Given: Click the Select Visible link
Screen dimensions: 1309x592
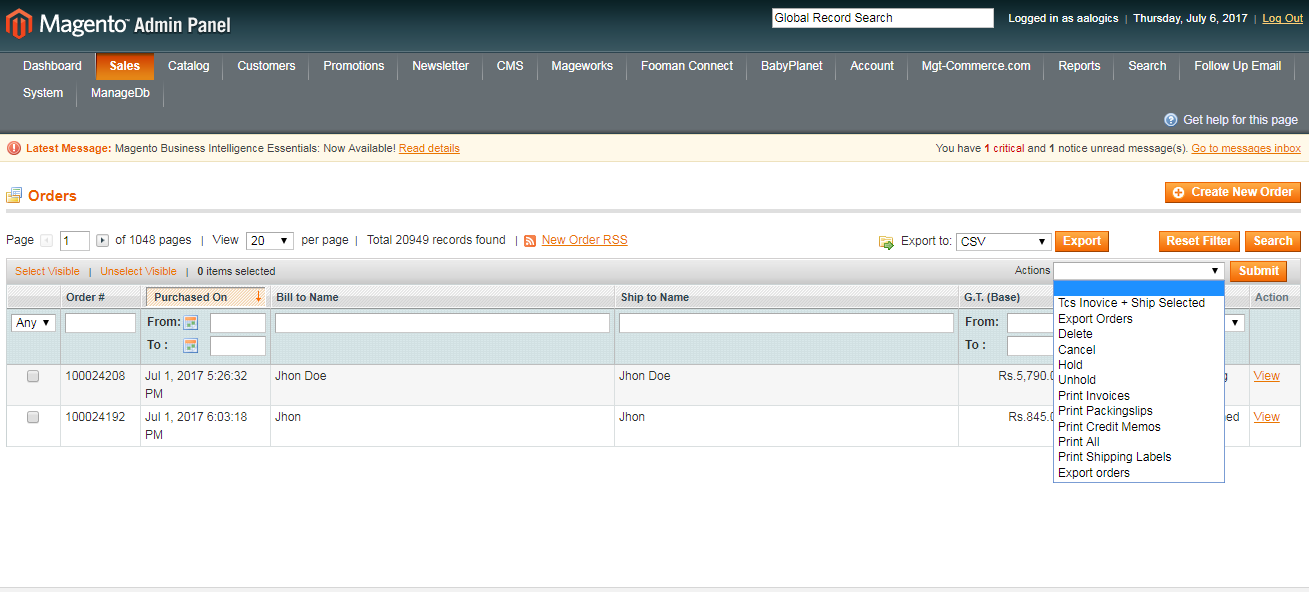Looking at the screenshot, I should (47, 271).
